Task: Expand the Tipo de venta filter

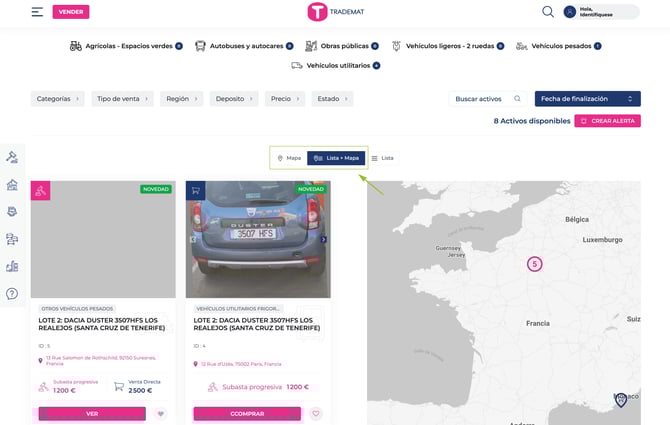Action: [x=122, y=99]
